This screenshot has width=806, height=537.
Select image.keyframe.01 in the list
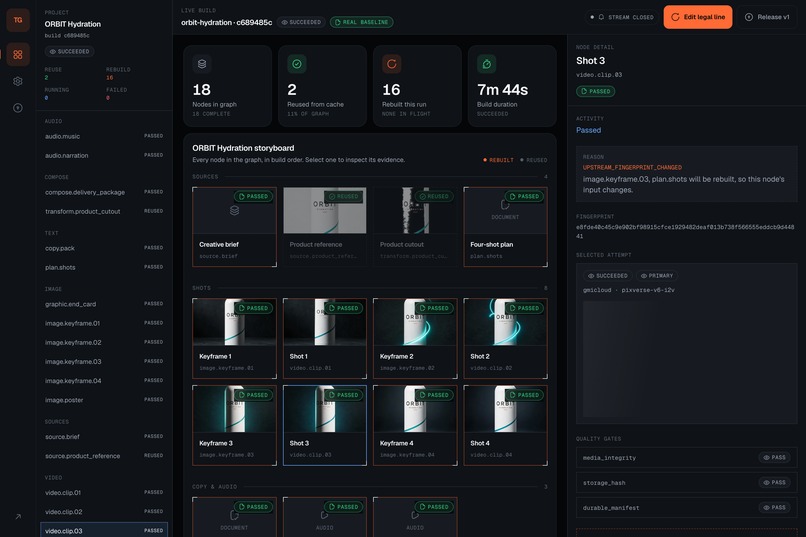tap(104, 323)
